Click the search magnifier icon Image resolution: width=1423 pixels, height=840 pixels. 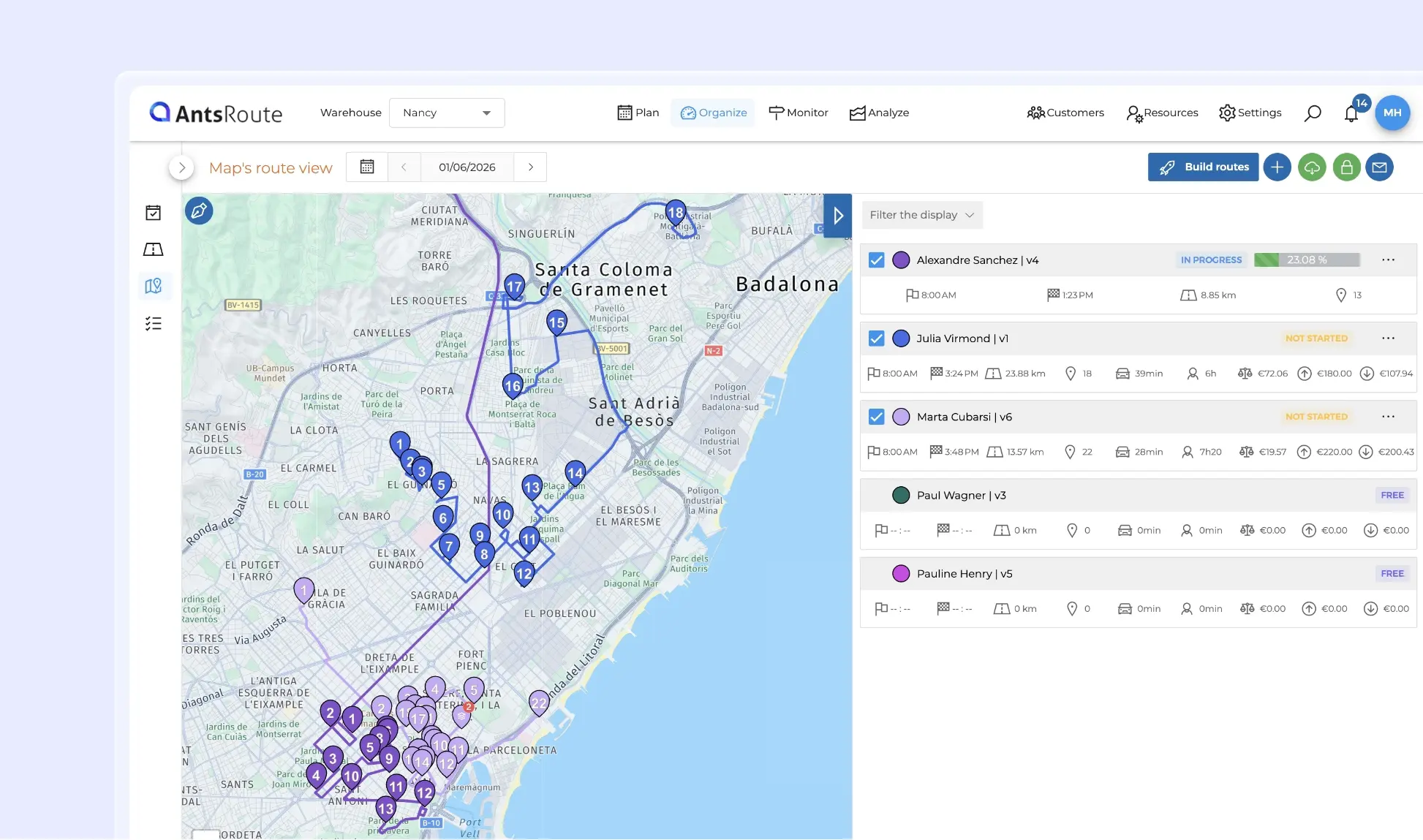coord(1313,113)
